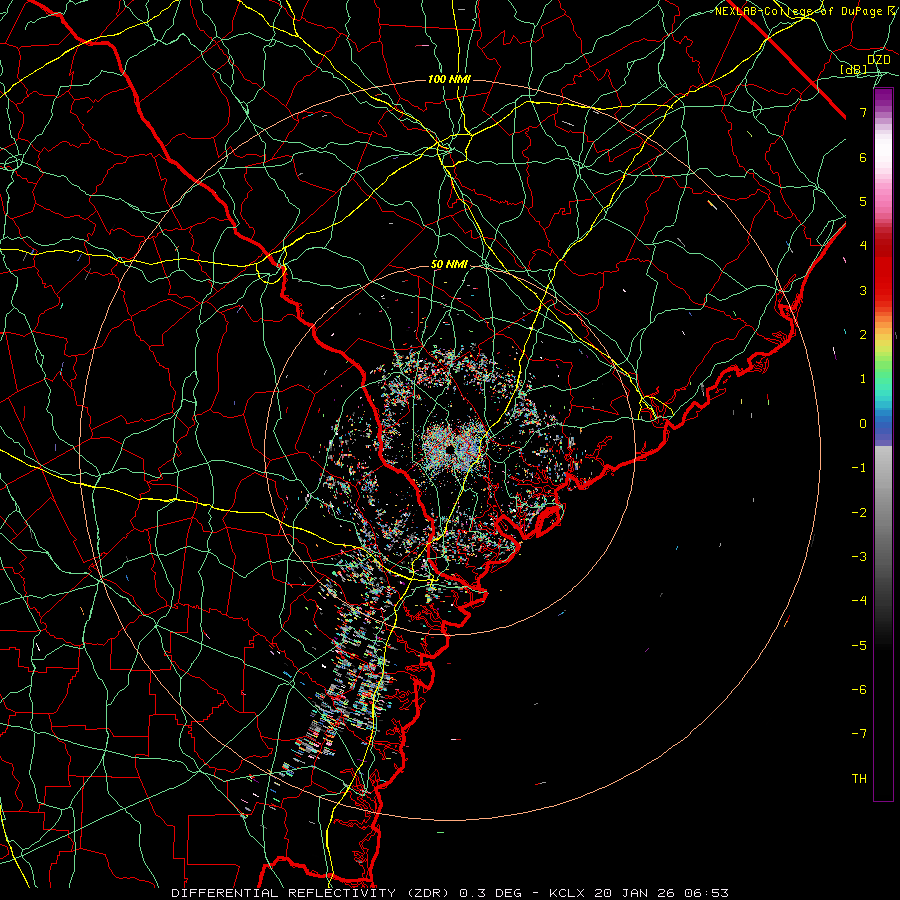The width and height of the screenshot is (900, 900).
Task: Click "KCLX" station ID in the caption
Action: coord(565,893)
